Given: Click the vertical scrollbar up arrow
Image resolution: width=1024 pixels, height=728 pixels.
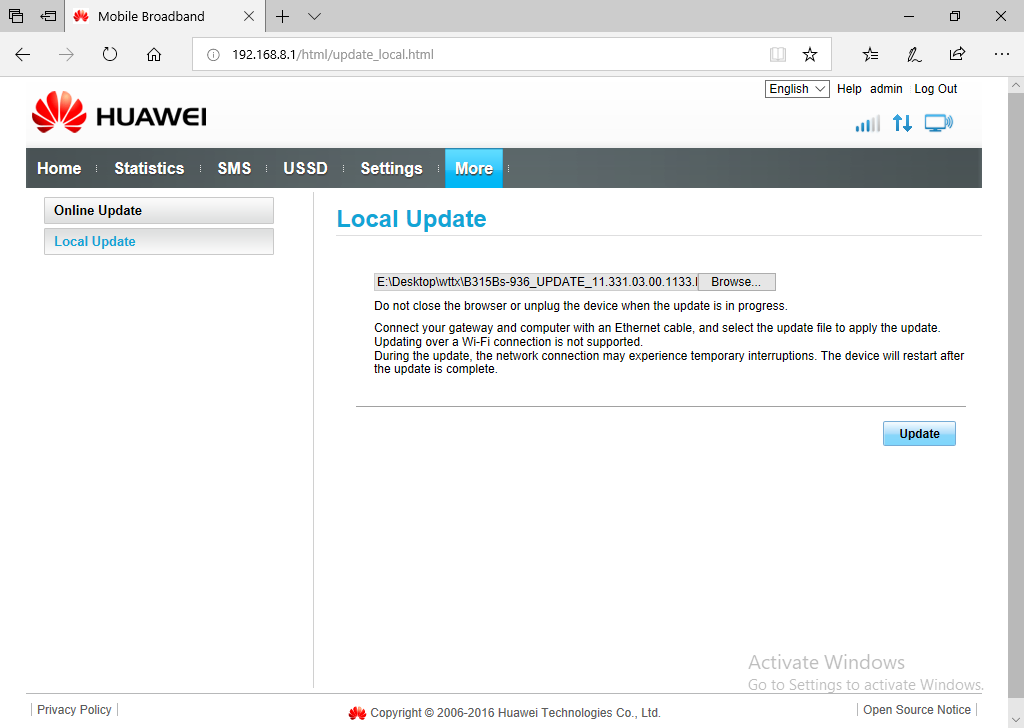Looking at the screenshot, I should (x=1016, y=85).
